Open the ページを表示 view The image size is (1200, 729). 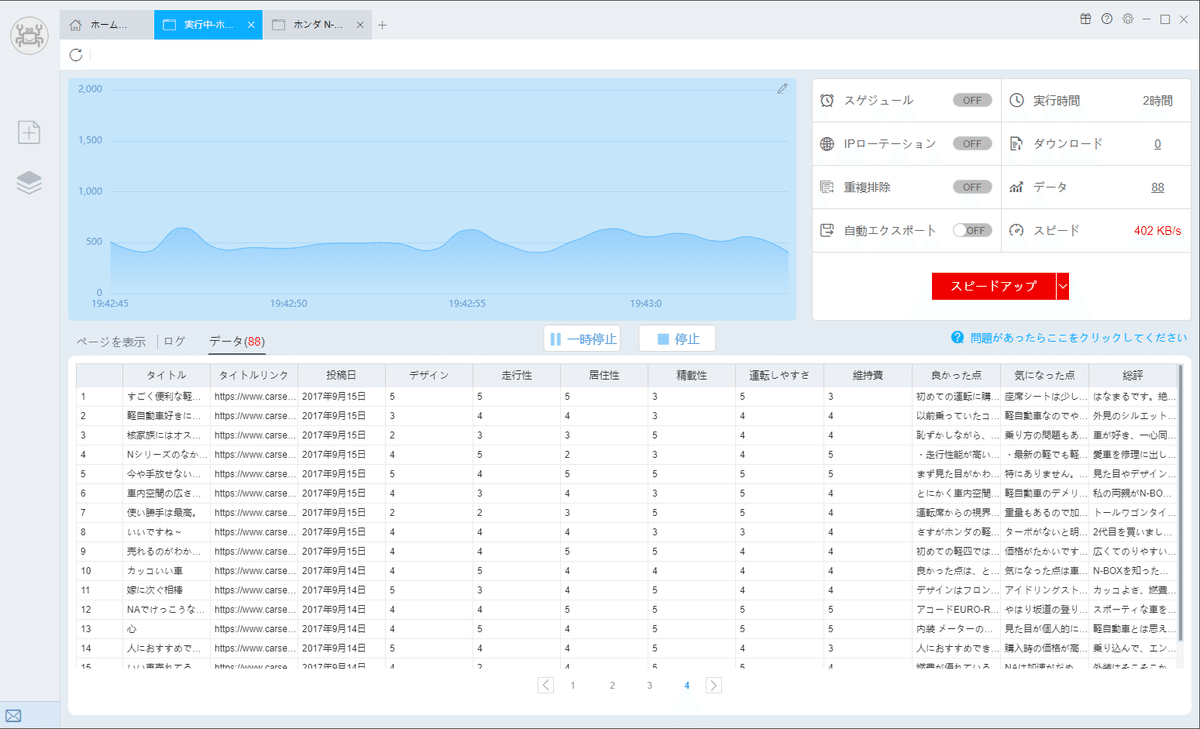pyautogui.click(x=111, y=341)
